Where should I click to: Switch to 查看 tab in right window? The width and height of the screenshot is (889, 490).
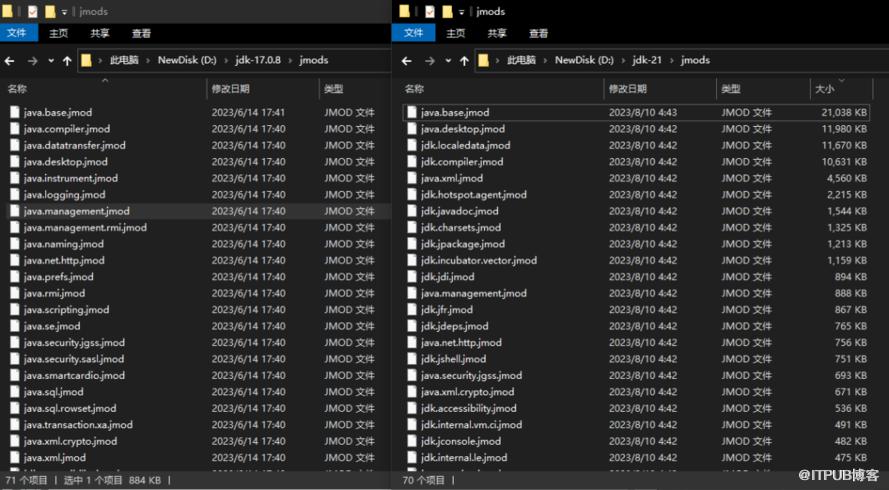(x=538, y=33)
